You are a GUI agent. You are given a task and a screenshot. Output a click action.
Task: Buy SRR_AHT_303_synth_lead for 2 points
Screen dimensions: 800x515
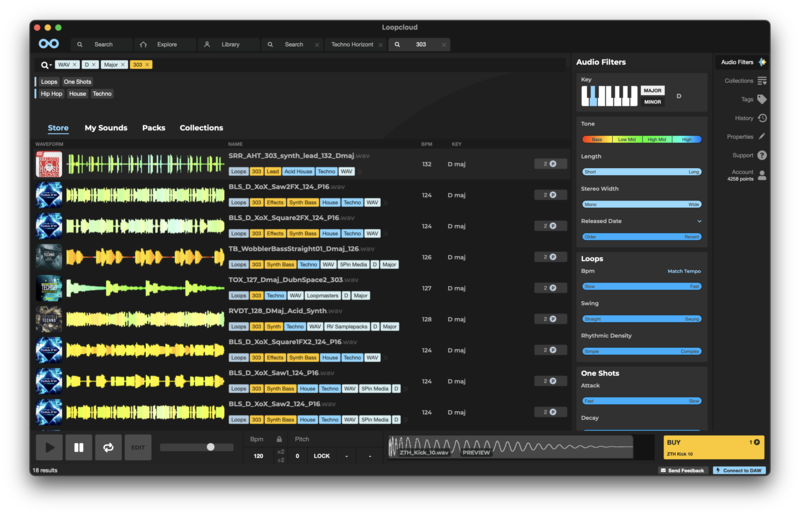point(550,164)
